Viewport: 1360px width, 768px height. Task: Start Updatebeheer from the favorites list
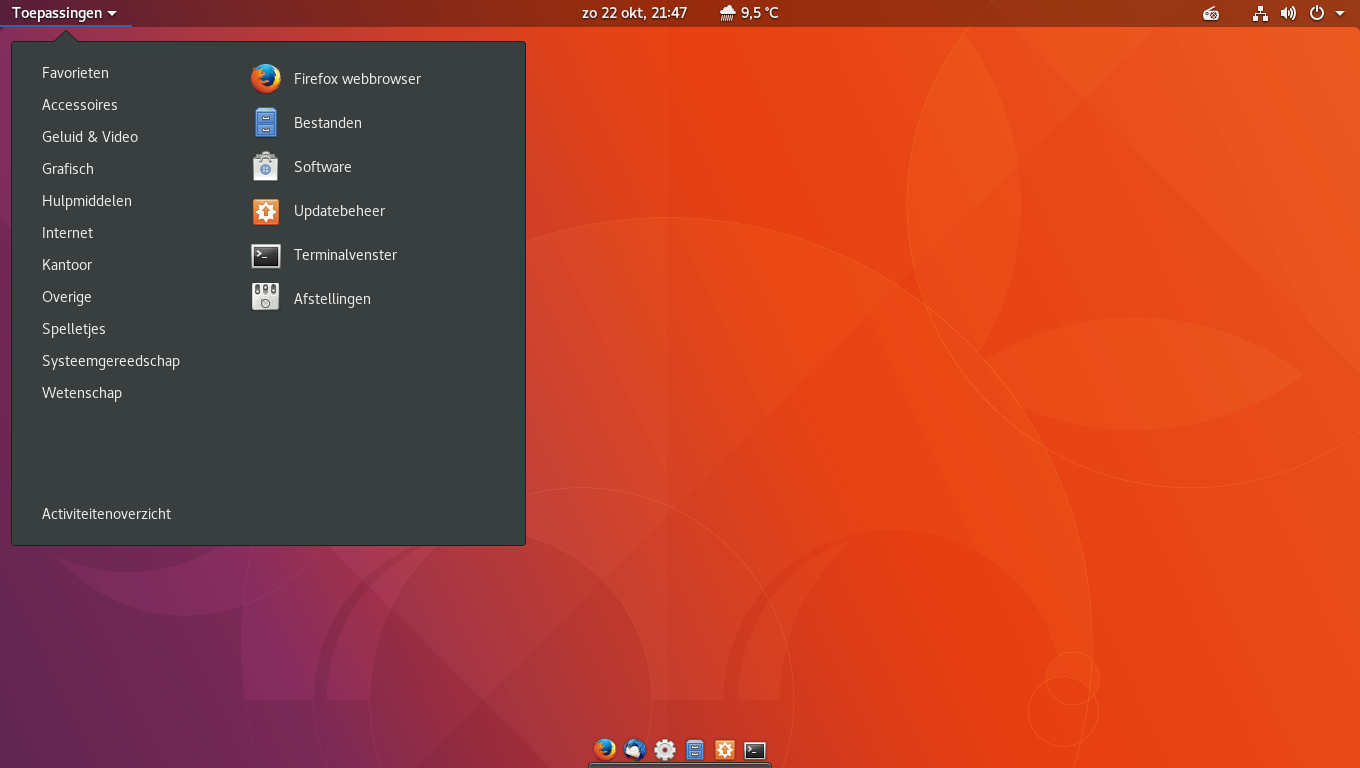[338, 211]
